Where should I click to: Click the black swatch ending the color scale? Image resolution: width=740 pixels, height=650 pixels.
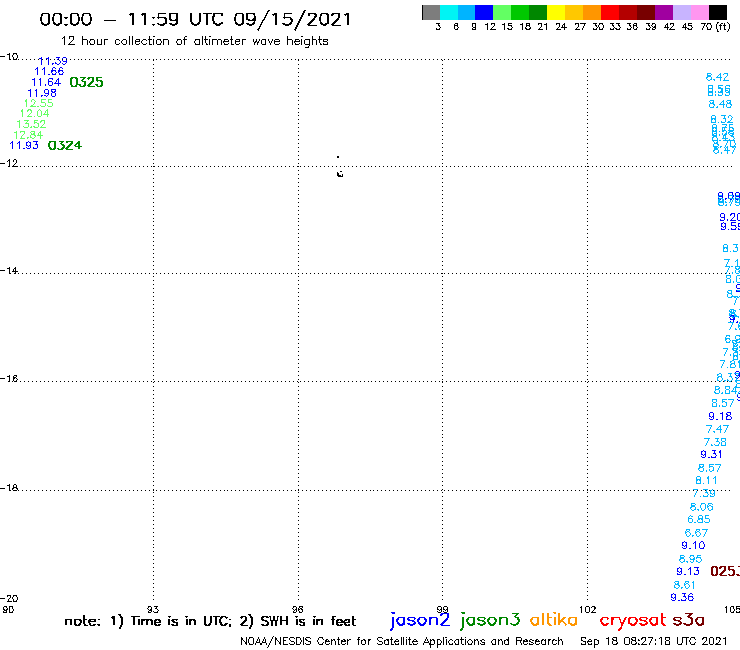(x=718, y=12)
